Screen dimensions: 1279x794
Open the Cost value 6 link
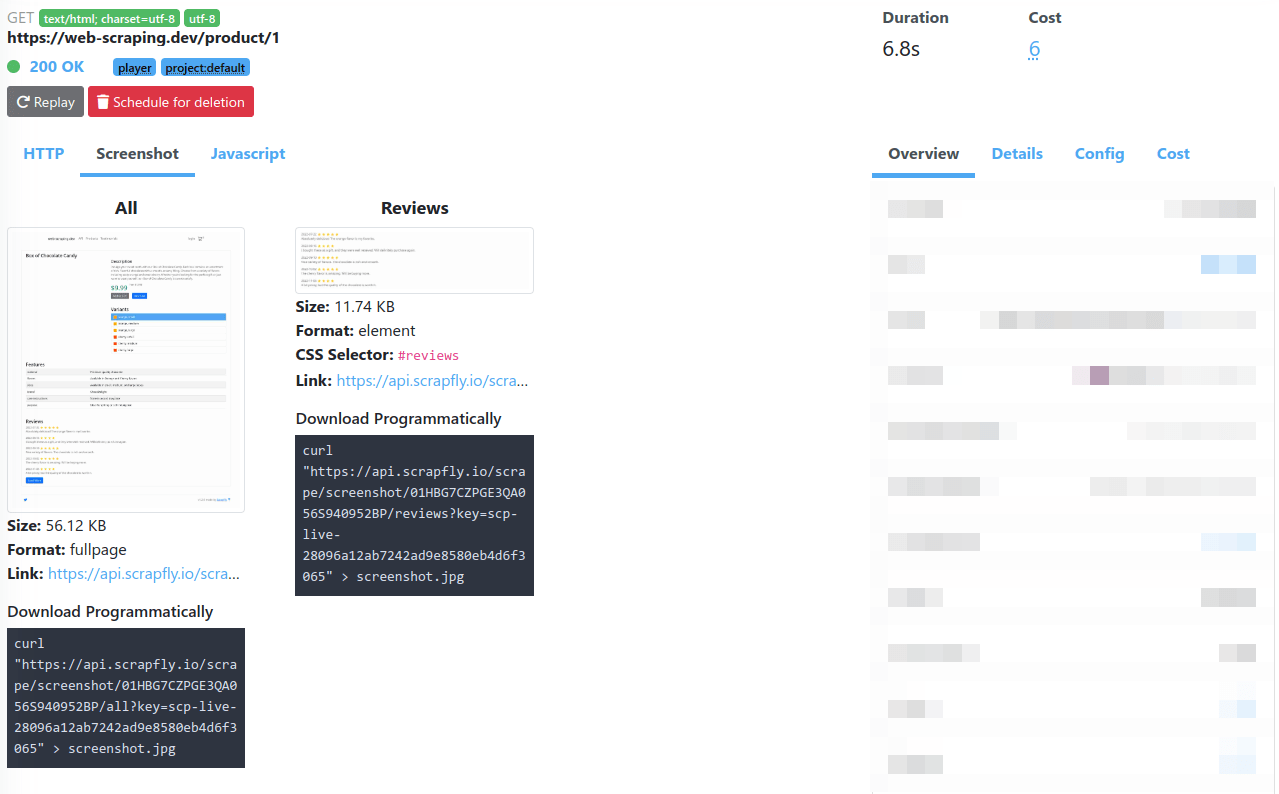point(1033,49)
